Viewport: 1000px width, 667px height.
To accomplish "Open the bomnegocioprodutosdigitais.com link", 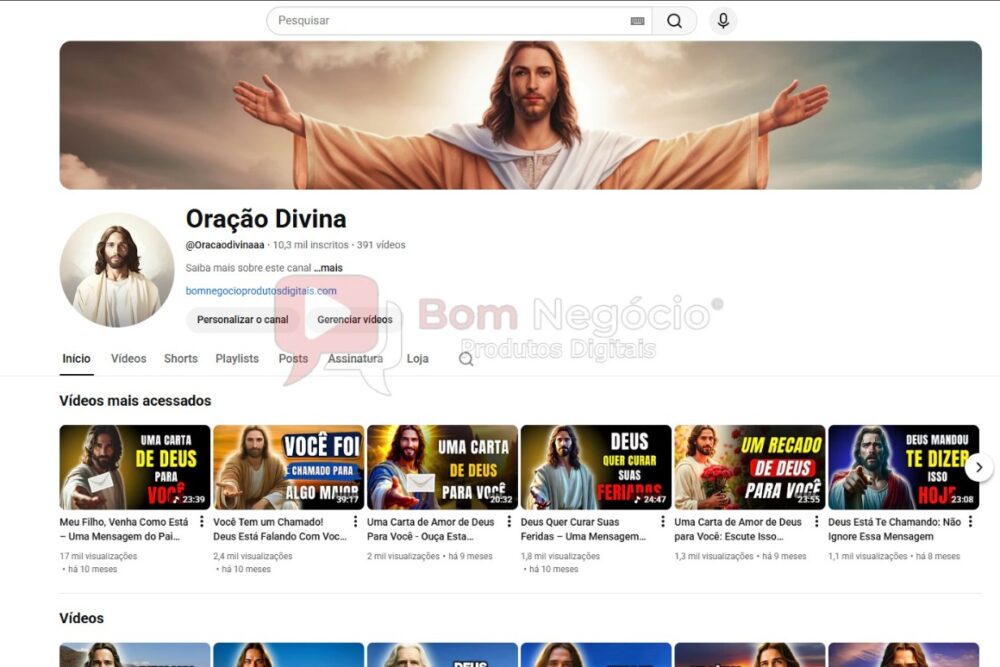I will (x=262, y=290).
